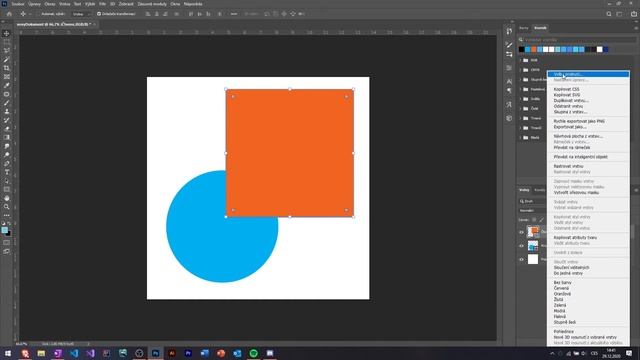Select the Brush tool

7,103
